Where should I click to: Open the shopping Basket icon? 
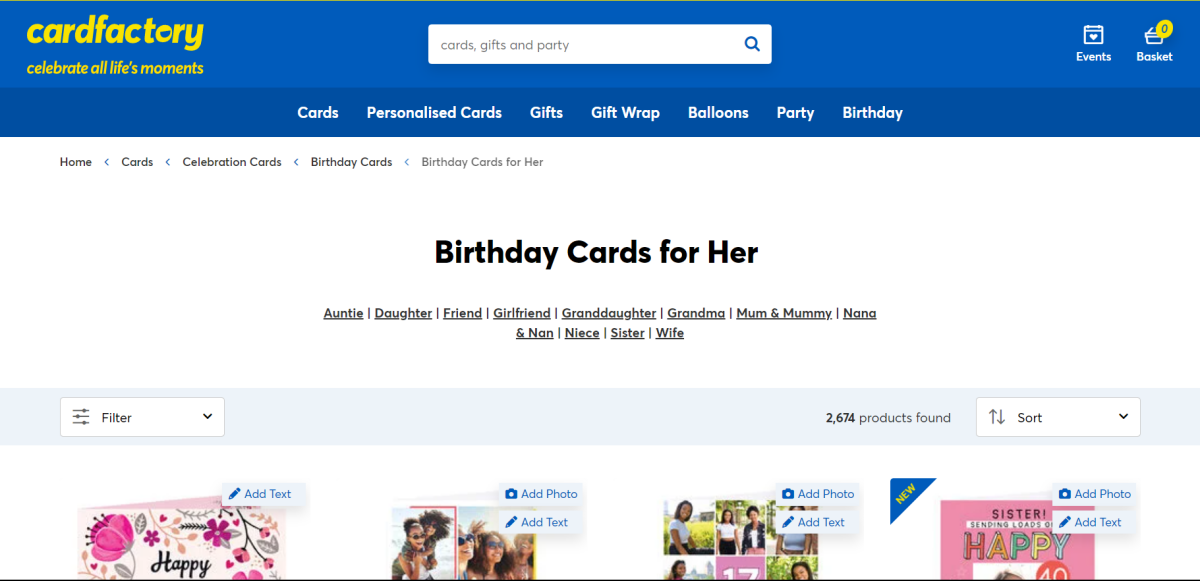pyautogui.click(x=1154, y=36)
